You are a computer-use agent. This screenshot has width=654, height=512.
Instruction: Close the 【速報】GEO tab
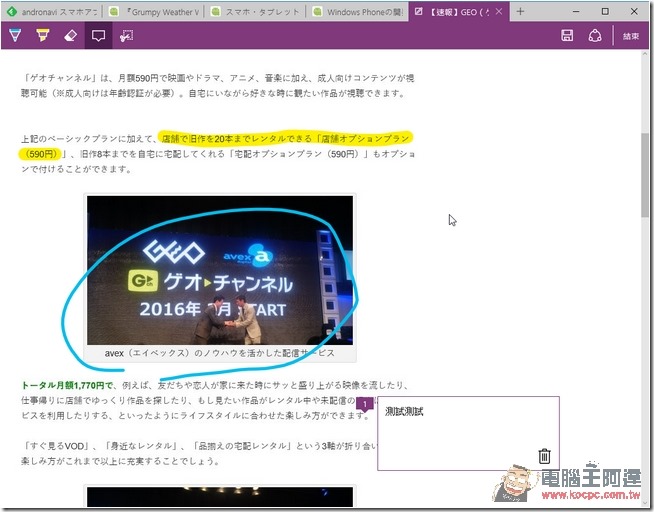click(x=499, y=12)
